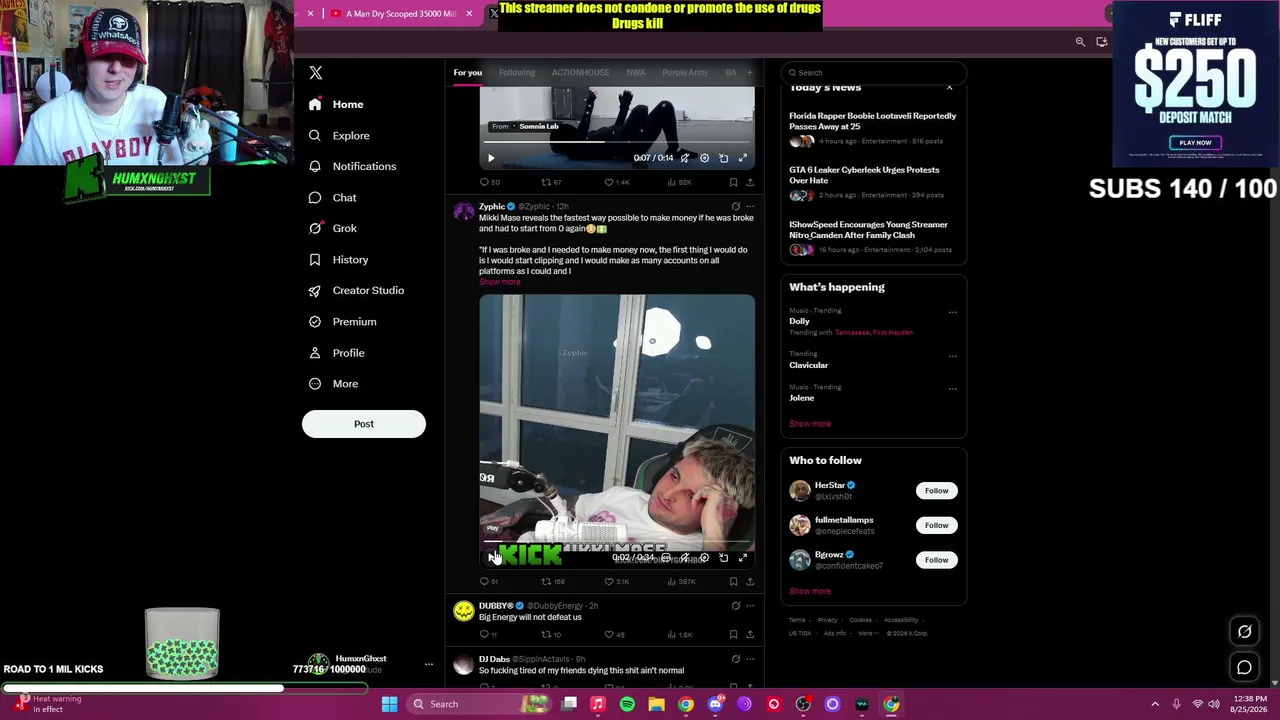
Task: Share the Somnia Lab video post
Action: pos(750,182)
